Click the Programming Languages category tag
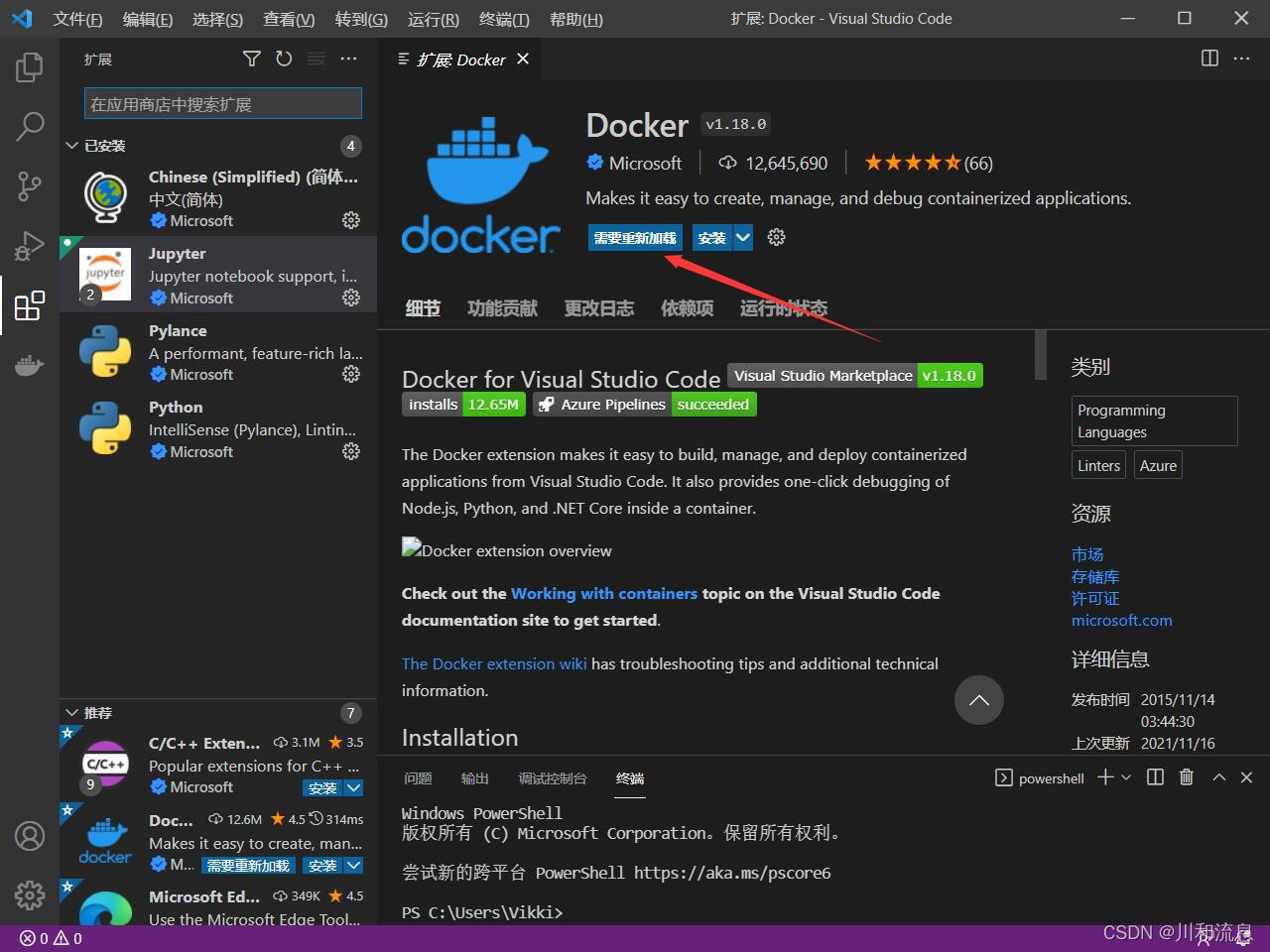Image resolution: width=1270 pixels, height=952 pixels. click(x=1155, y=420)
